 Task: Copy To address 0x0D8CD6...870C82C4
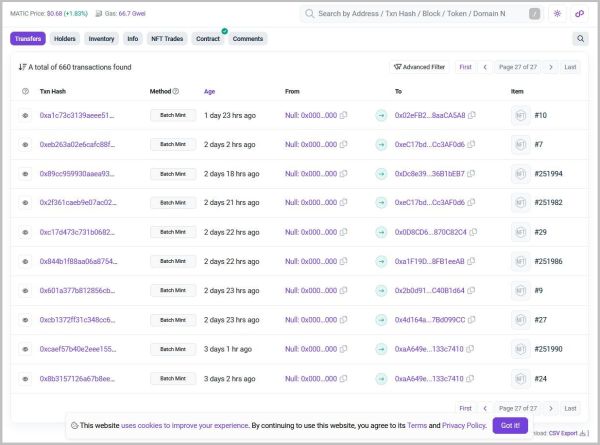(473, 232)
